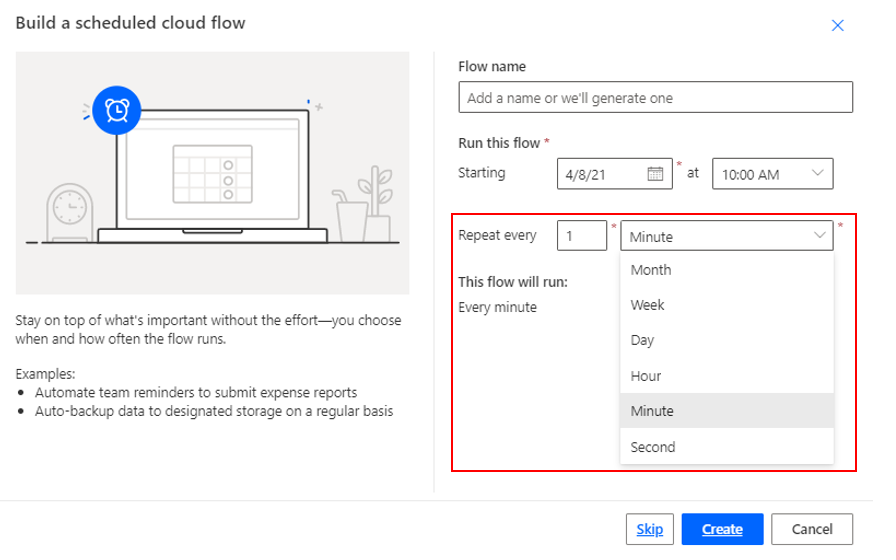This screenshot has height=560, width=896.
Task: Close the scheduled cloud flow dialog
Action: 837,25
